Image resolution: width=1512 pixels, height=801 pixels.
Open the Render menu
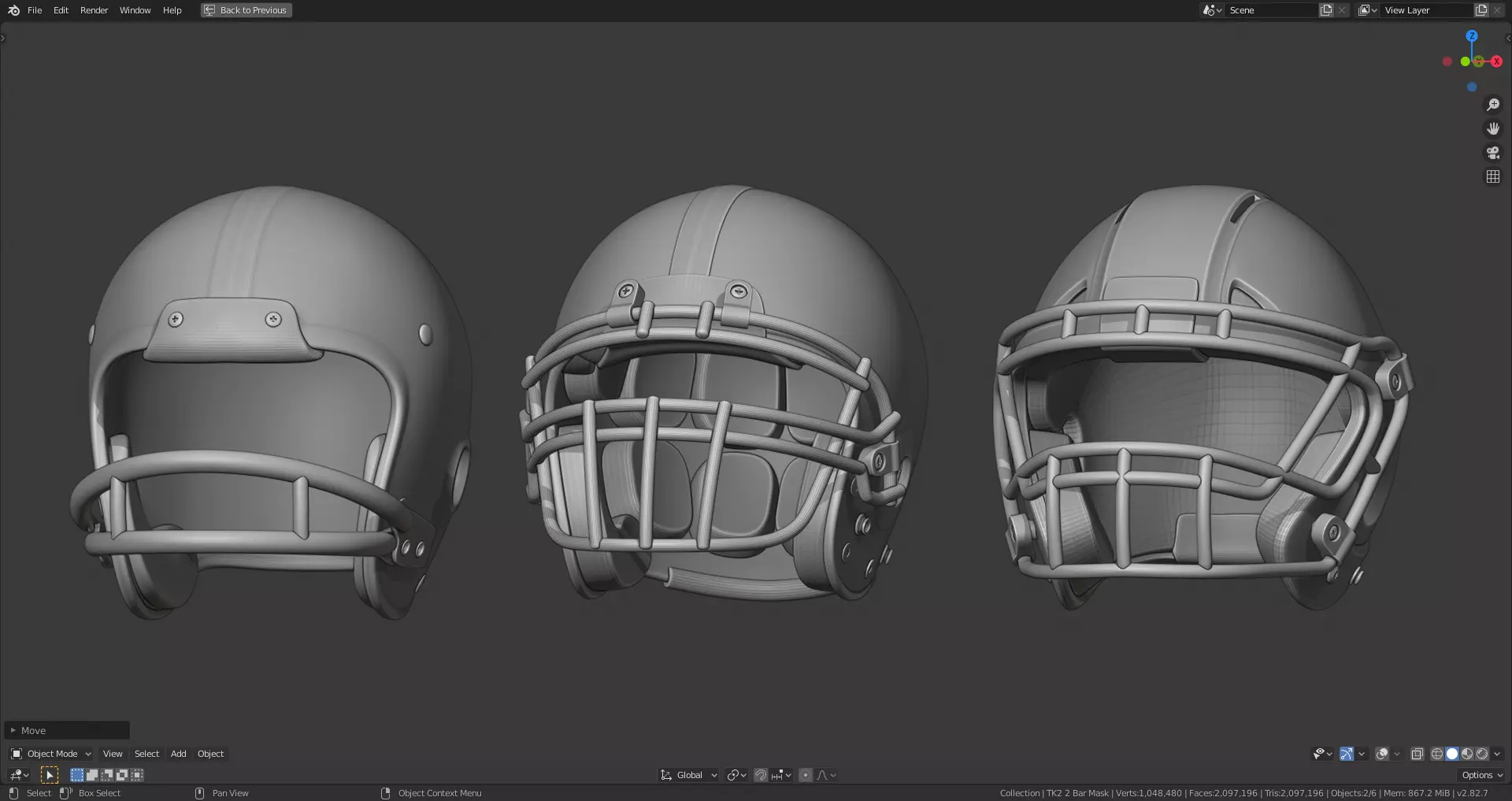94,10
